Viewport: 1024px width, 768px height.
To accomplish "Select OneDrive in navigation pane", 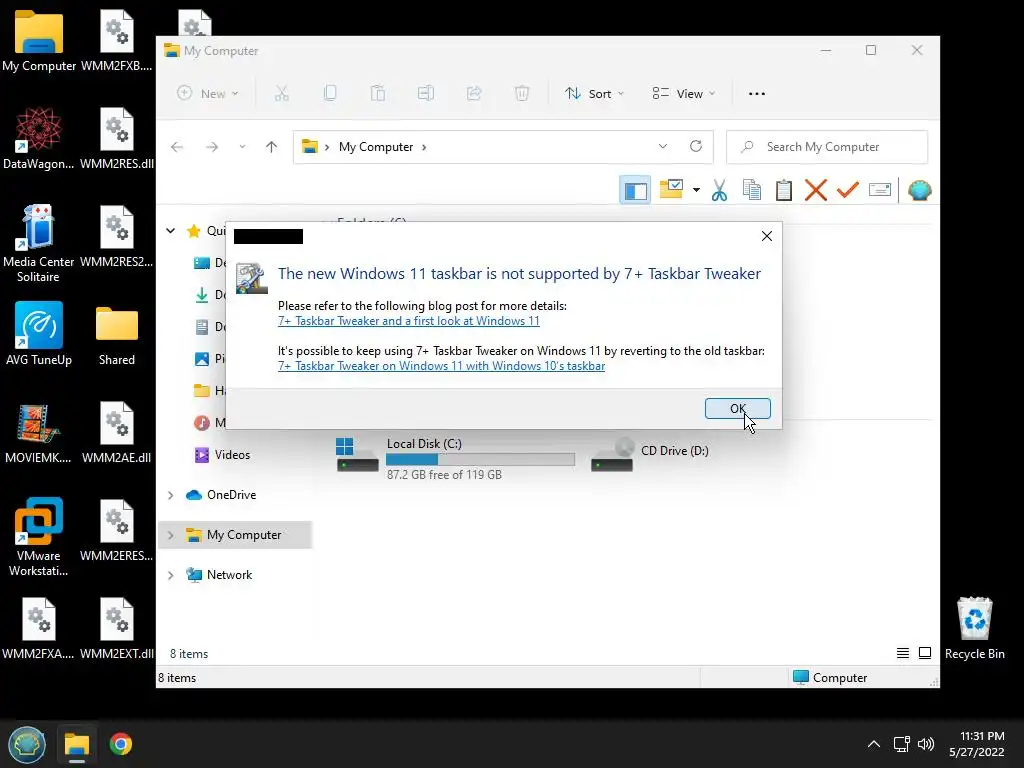I will (x=231, y=494).
